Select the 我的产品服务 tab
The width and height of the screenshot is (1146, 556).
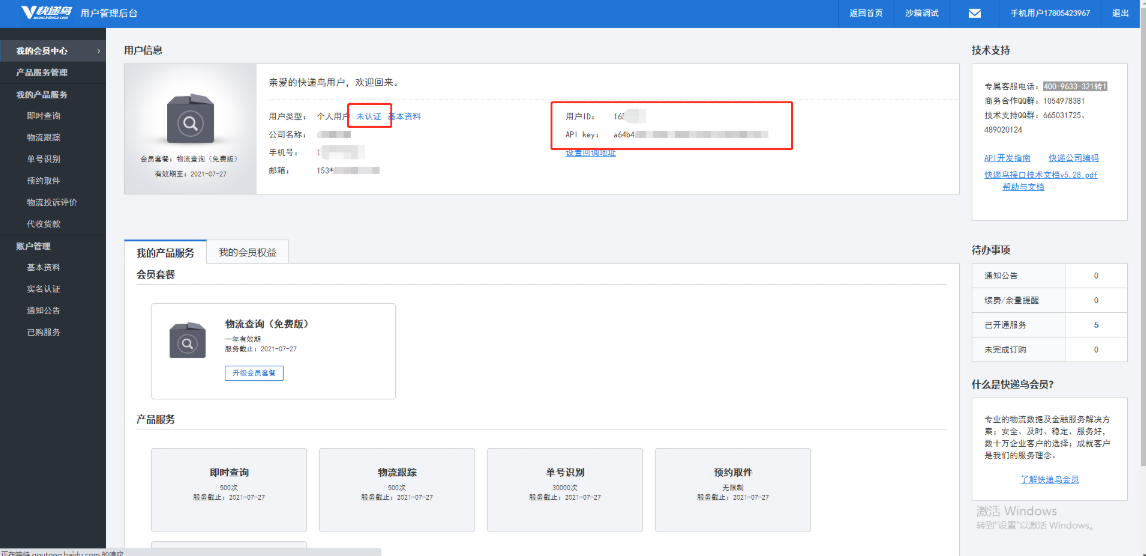(x=165, y=252)
